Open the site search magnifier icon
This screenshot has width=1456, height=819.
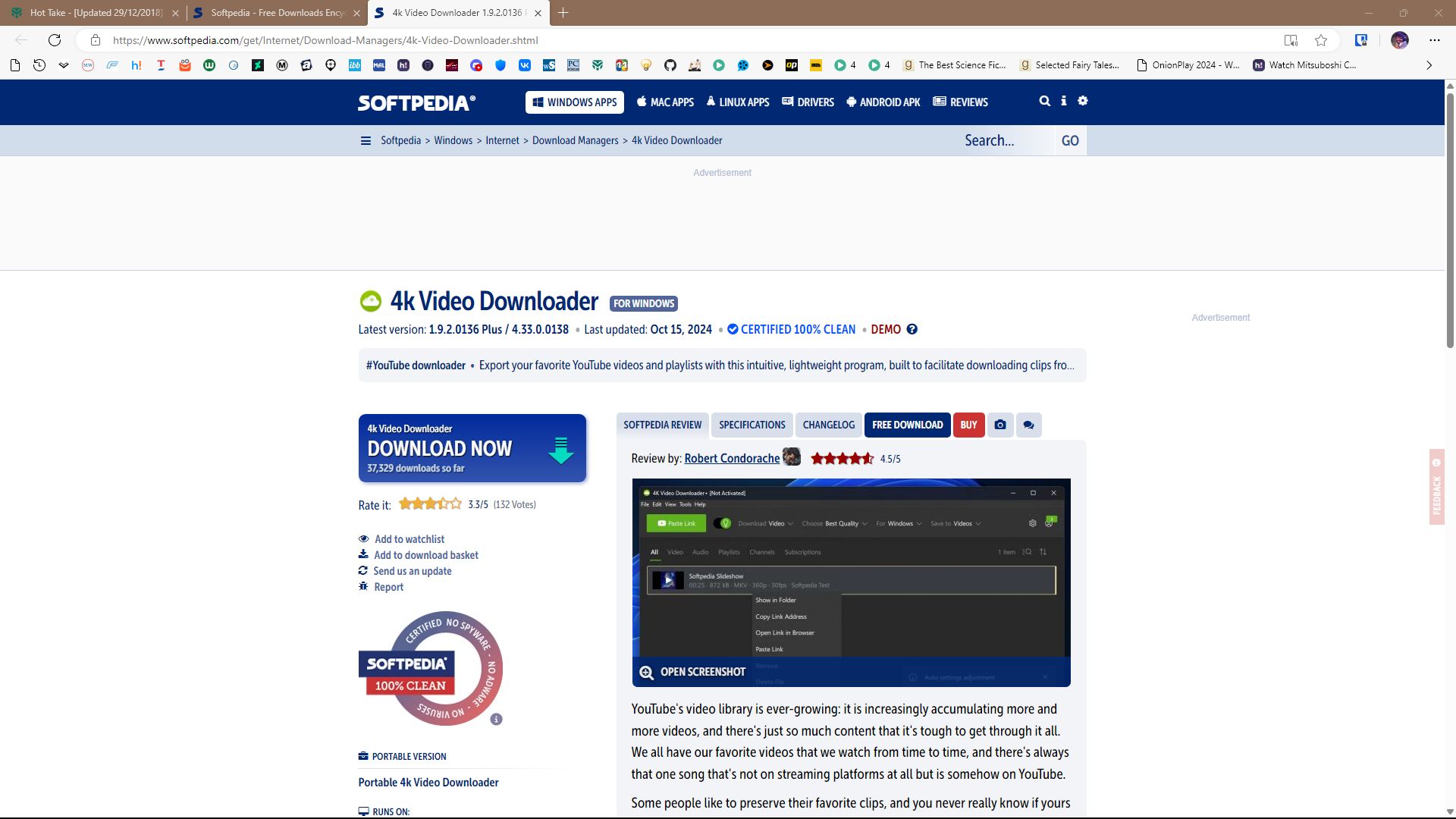click(x=1045, y=101)
